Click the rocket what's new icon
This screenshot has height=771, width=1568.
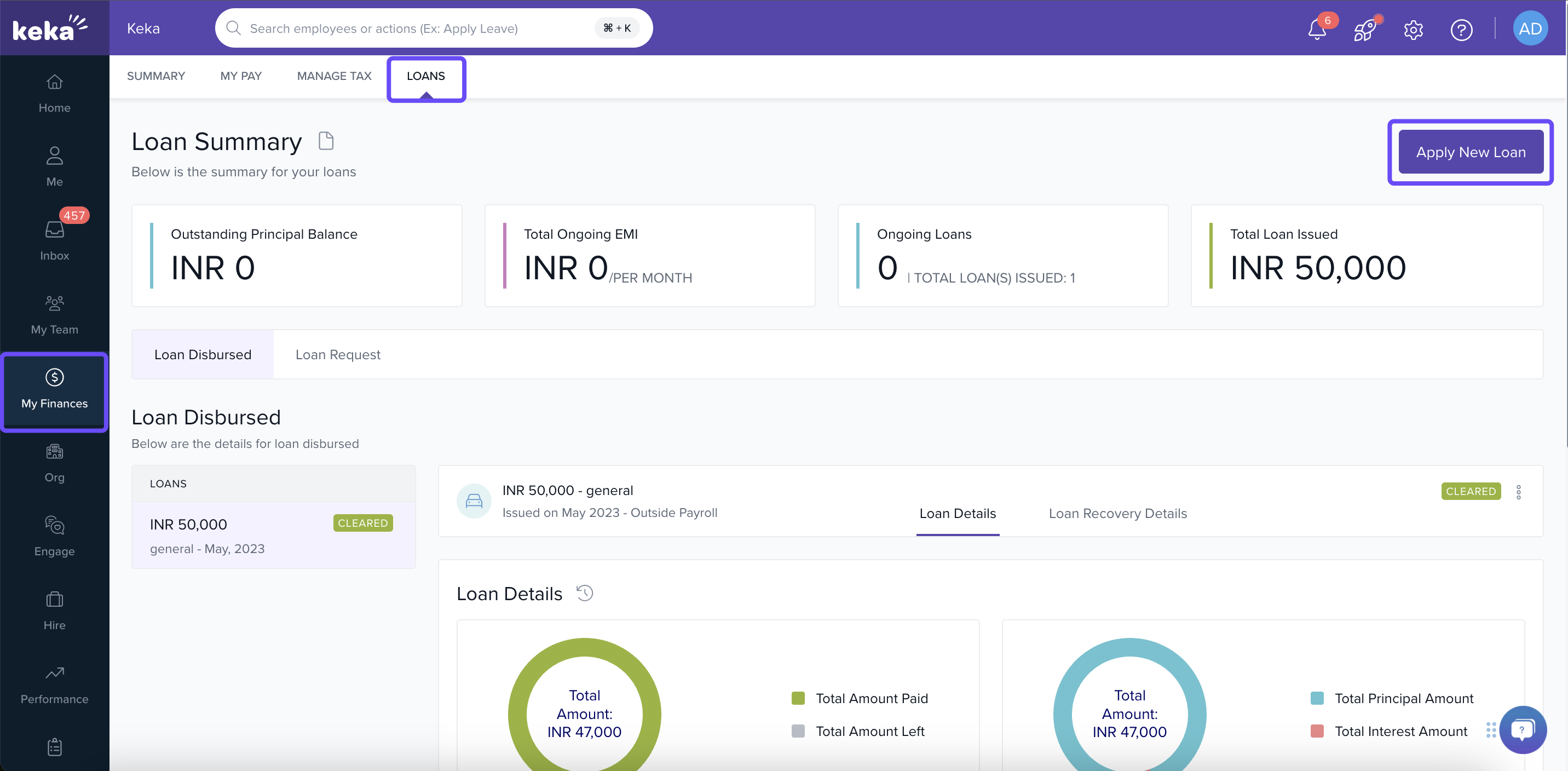1364,29
